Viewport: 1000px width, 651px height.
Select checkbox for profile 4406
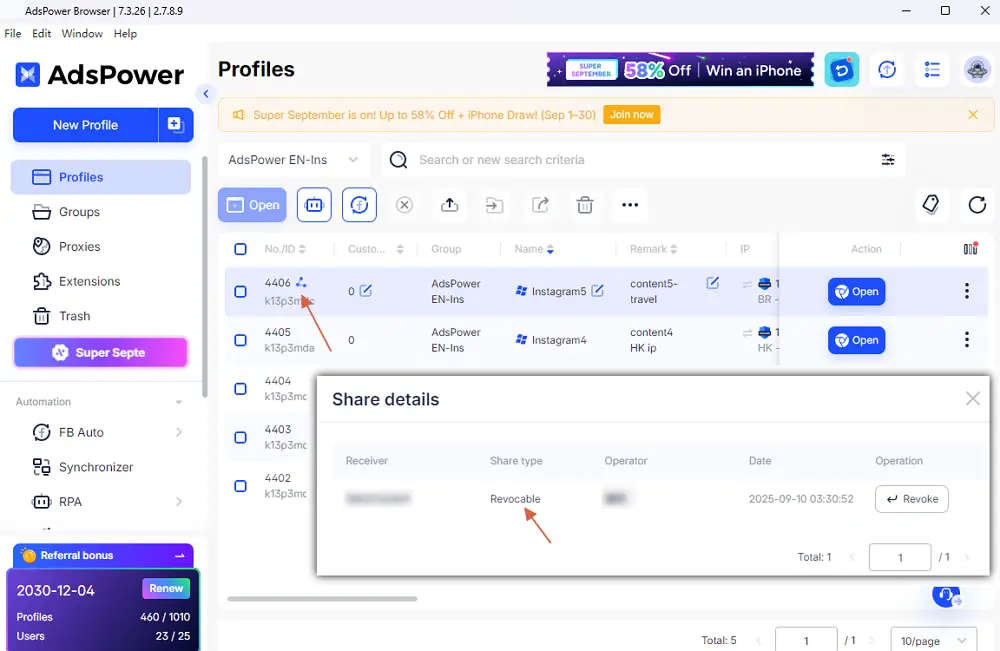tap(240, 291)
